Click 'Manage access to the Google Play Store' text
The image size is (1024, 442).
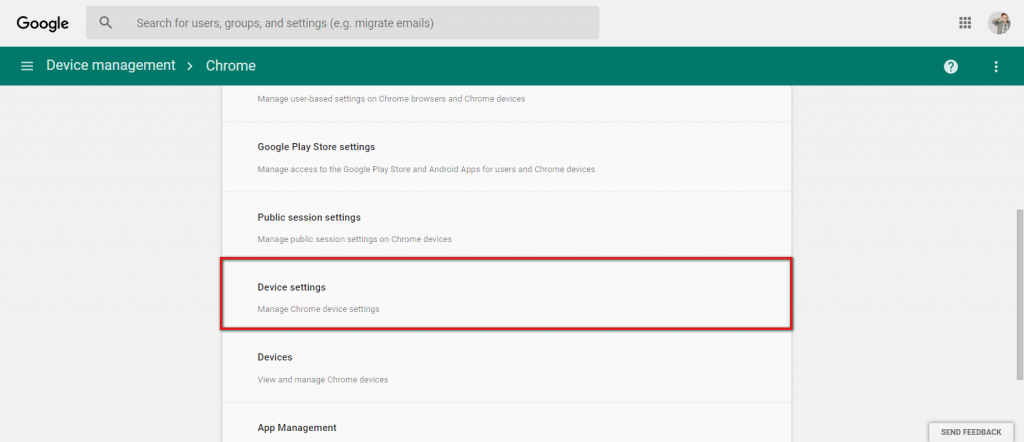426,169
